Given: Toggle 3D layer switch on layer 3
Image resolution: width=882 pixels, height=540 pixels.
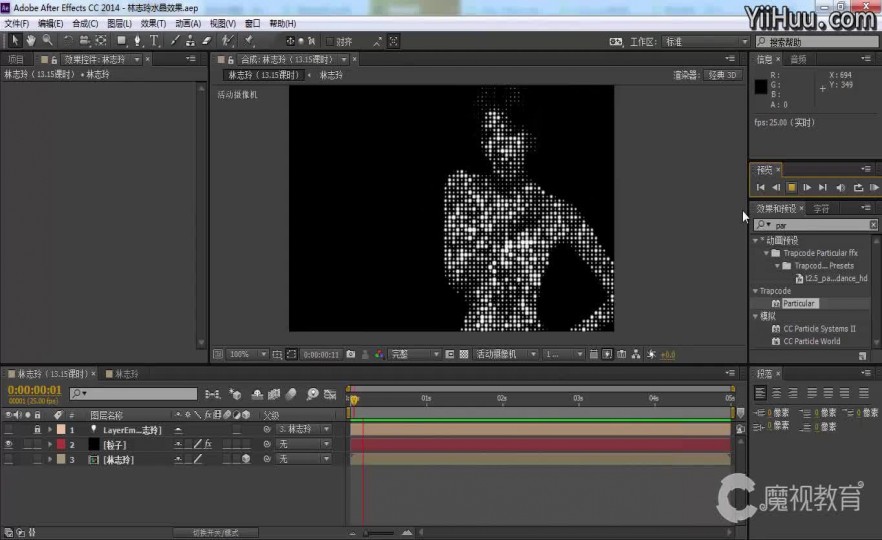Looking at the screenshot, I should click(x=246, y=460).
